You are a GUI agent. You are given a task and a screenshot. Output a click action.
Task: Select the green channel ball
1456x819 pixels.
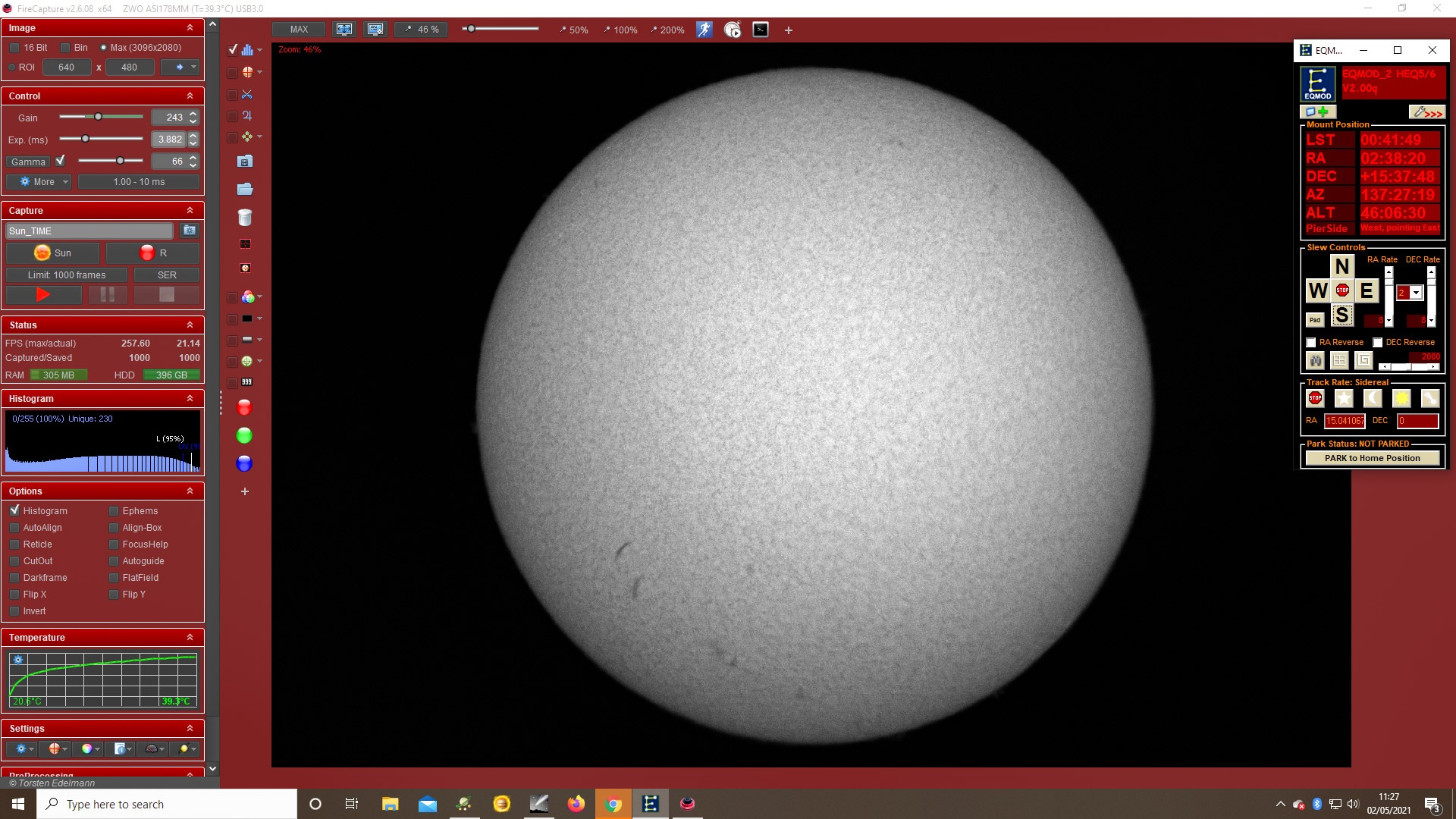coord(244,436)
